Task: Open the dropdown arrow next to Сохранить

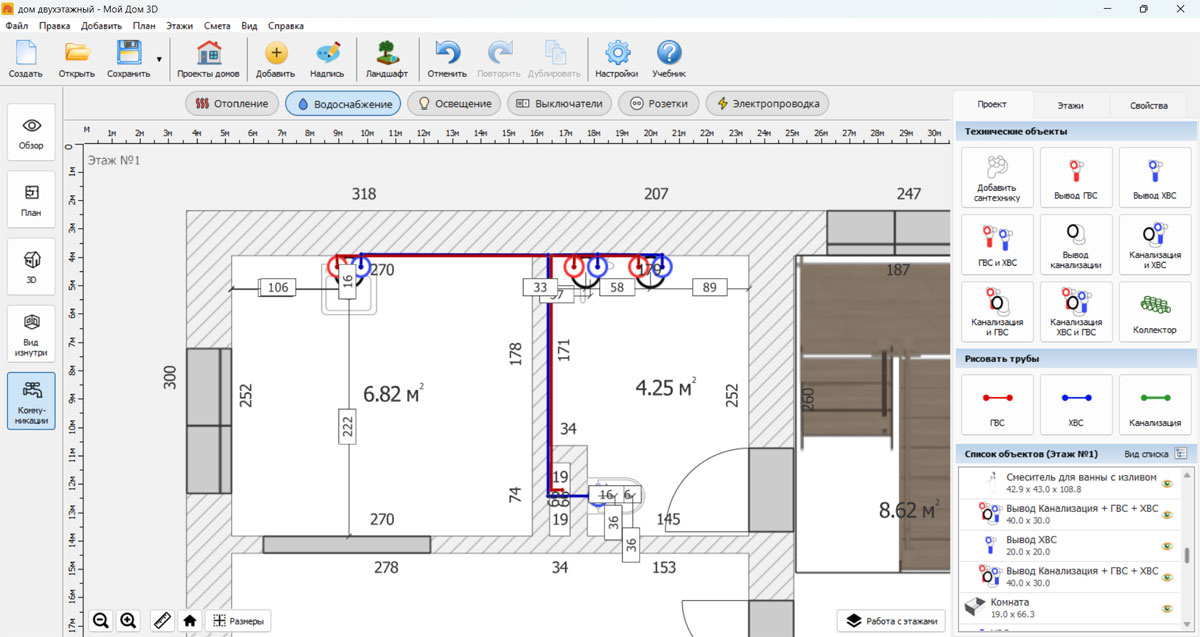Action: 159,59
